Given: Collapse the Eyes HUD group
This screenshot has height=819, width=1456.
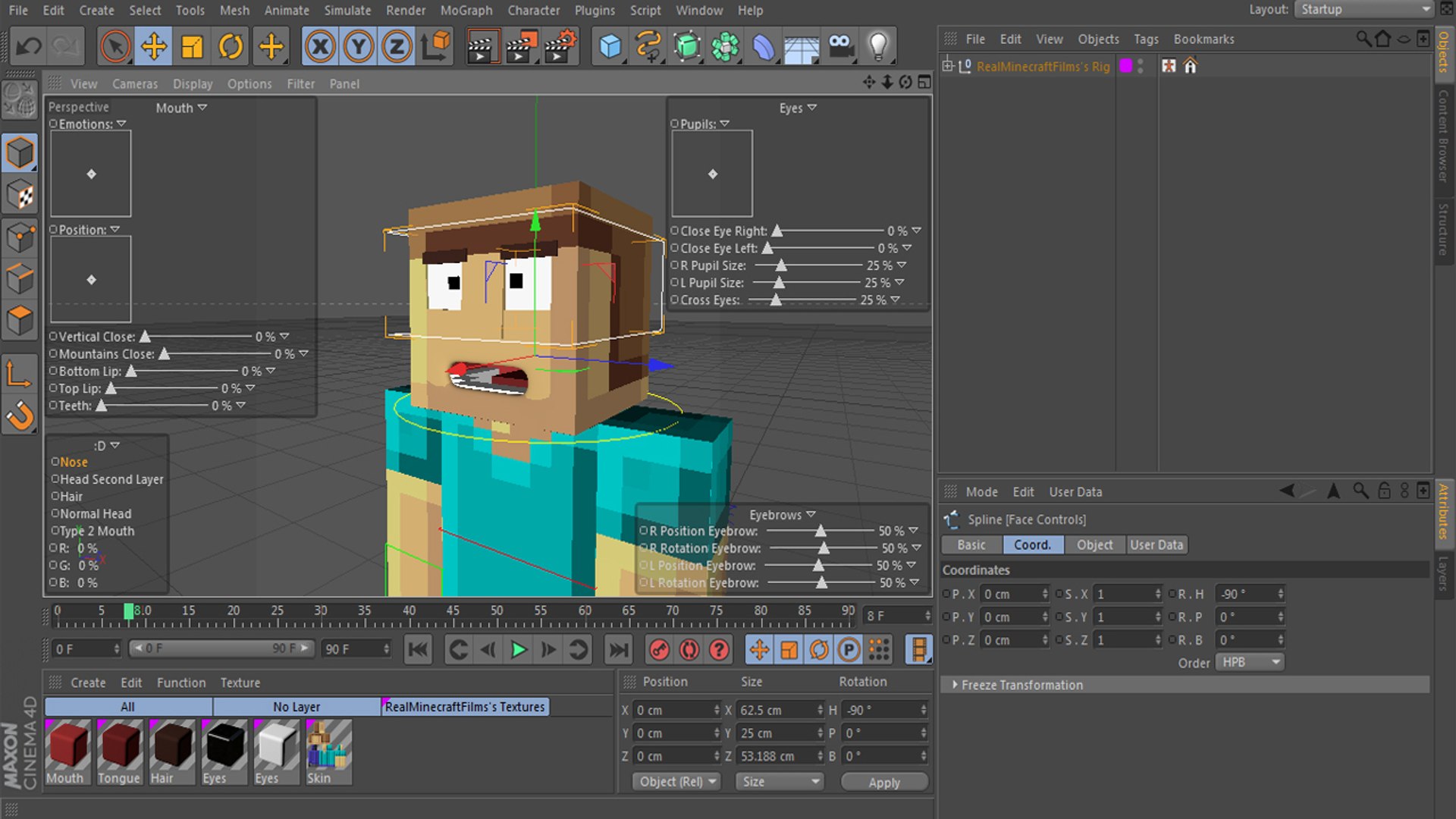Looking at the screenshot, I should 812,108.
